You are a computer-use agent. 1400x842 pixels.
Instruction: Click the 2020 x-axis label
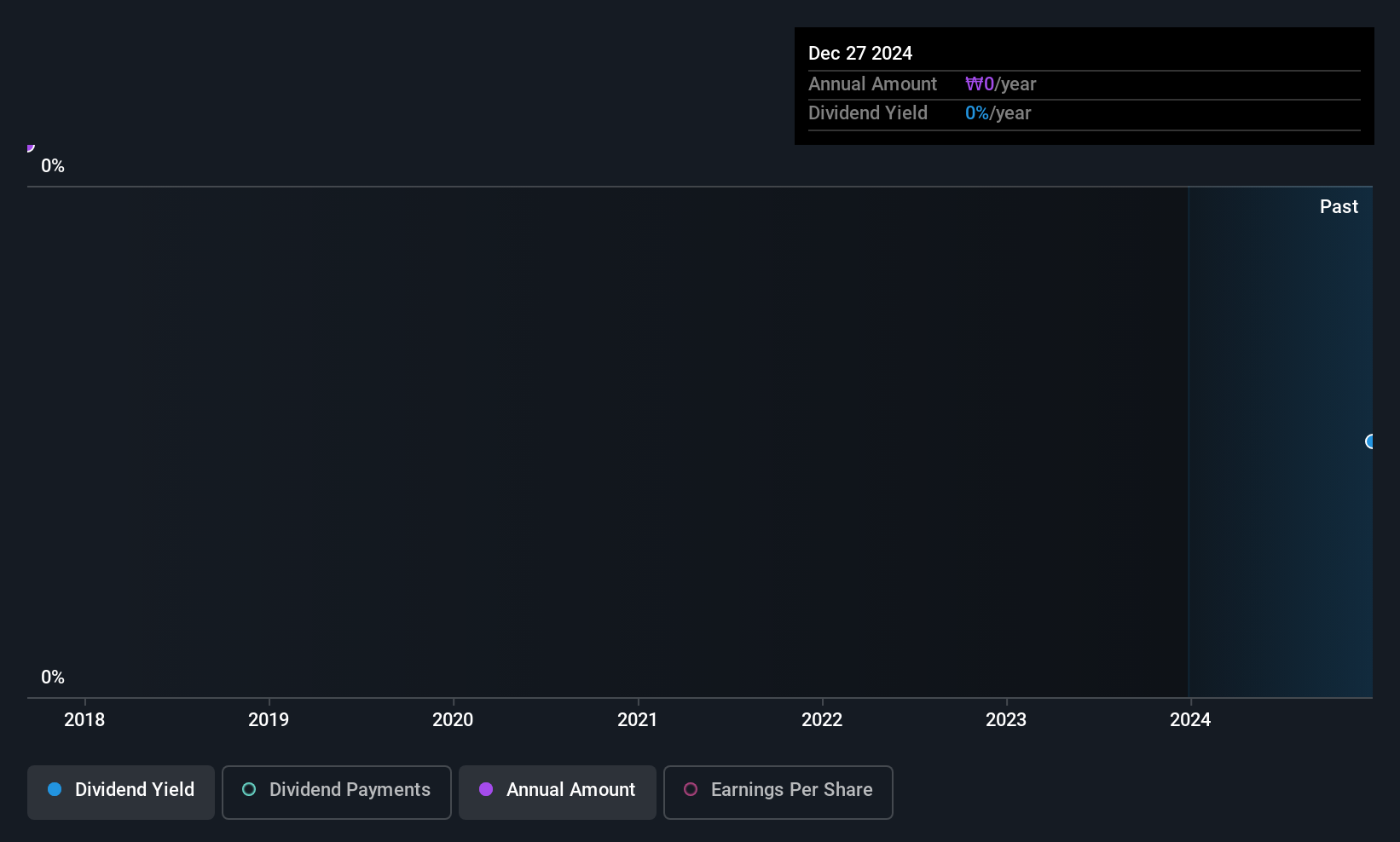453,720
